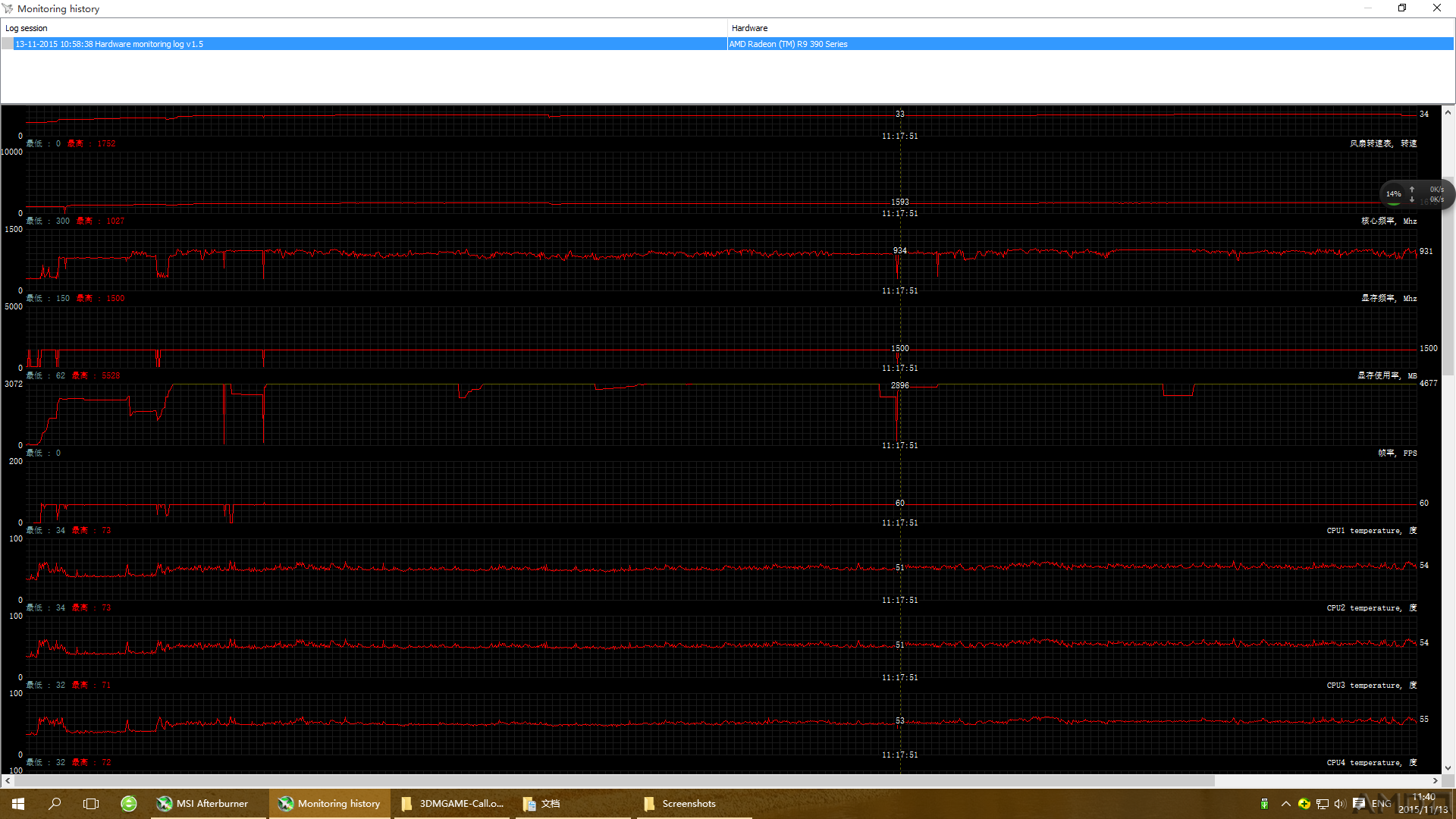Restore down the Monitoring history window
Screen dimensions: 1456x819
[x=1402, y=8]
